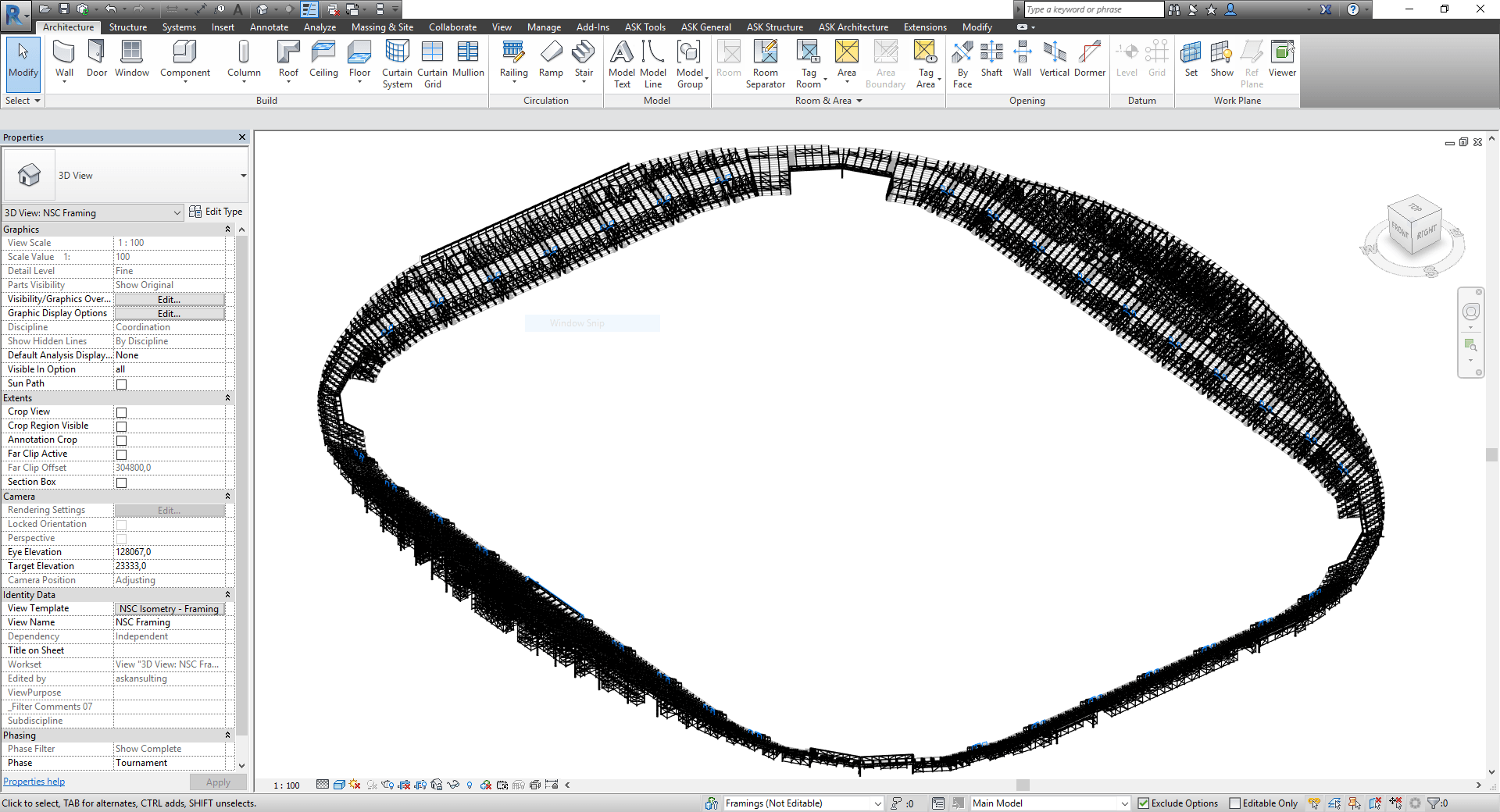Collapse the Graphics section in Properties

[x=227, y=229]
